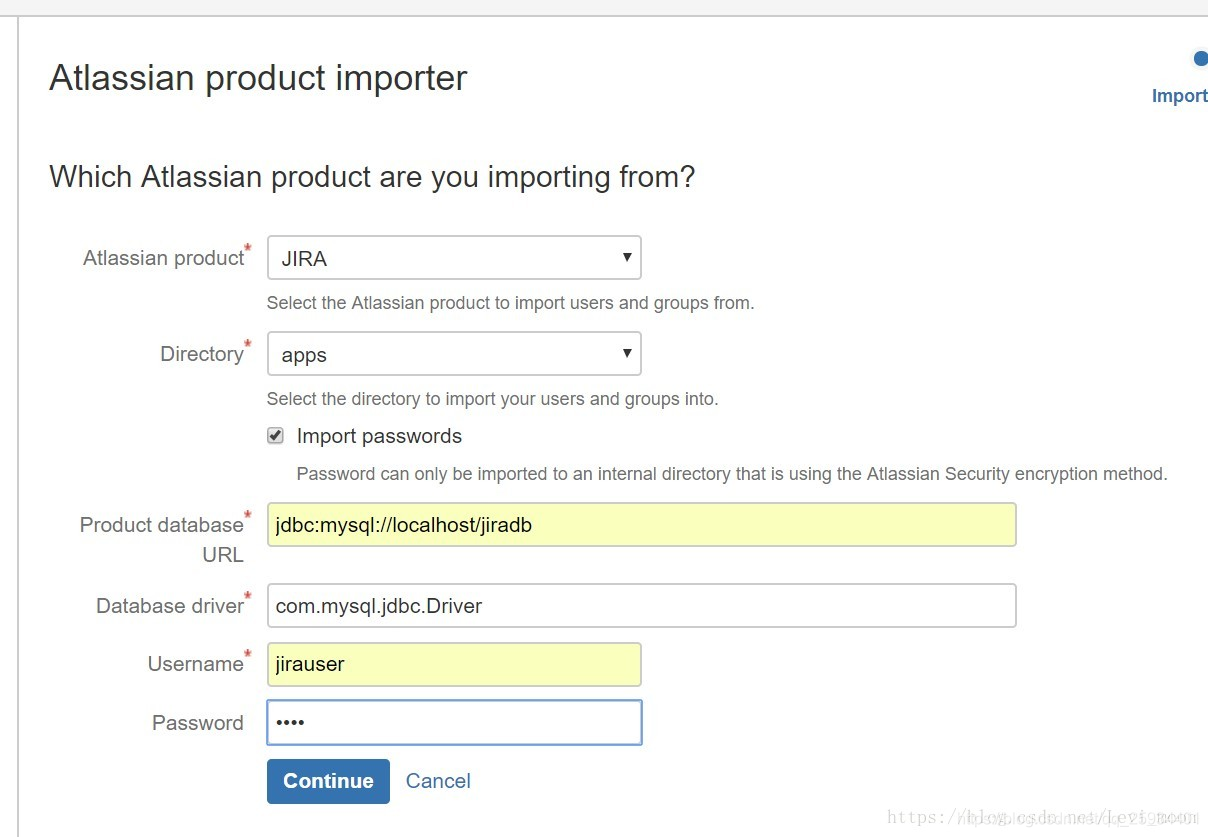This screenshot has height=837, width=1208.
Task: Click the Continue button
Action: pyautogui.click(x=328, y=781)
